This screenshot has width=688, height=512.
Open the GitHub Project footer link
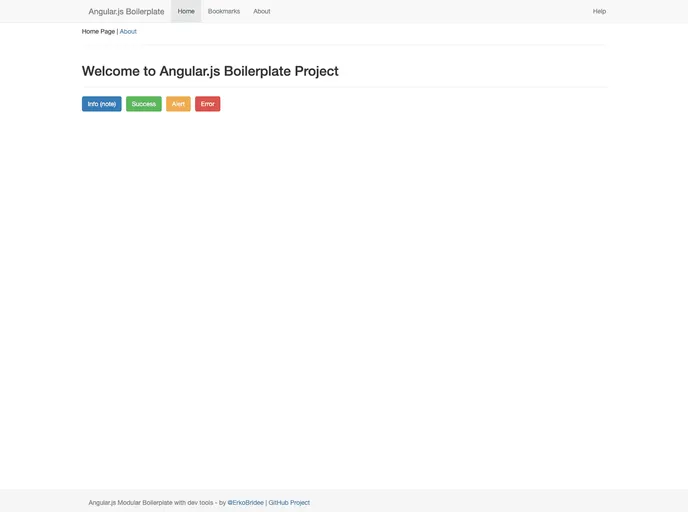289,503
